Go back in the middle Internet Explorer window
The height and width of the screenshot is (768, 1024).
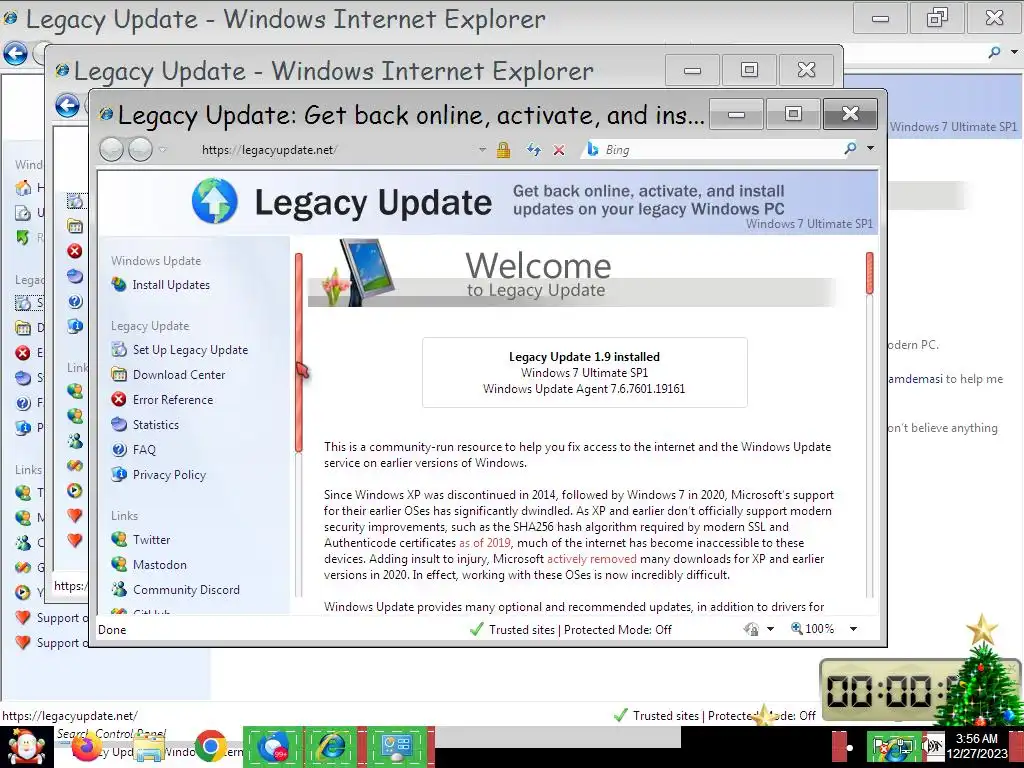pos(67,105)
